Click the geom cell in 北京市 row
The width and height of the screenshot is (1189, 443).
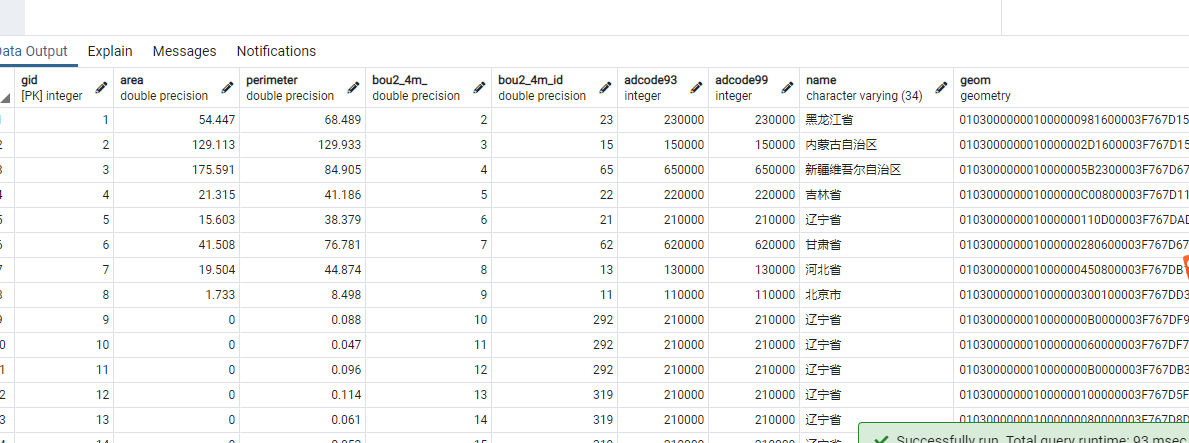tap(1071, 295)
